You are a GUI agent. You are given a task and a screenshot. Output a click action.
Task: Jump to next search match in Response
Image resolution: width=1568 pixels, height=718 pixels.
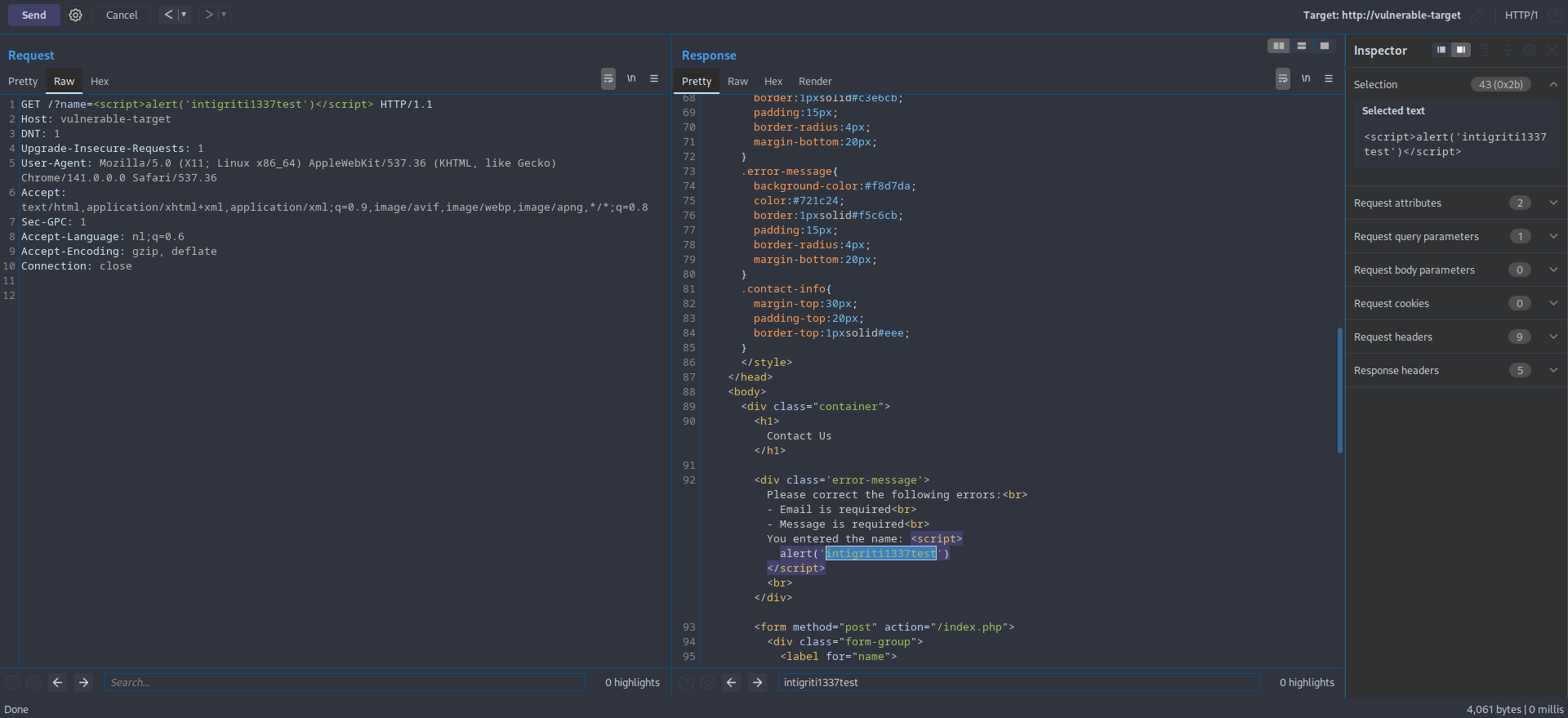[x=757, y=682]
